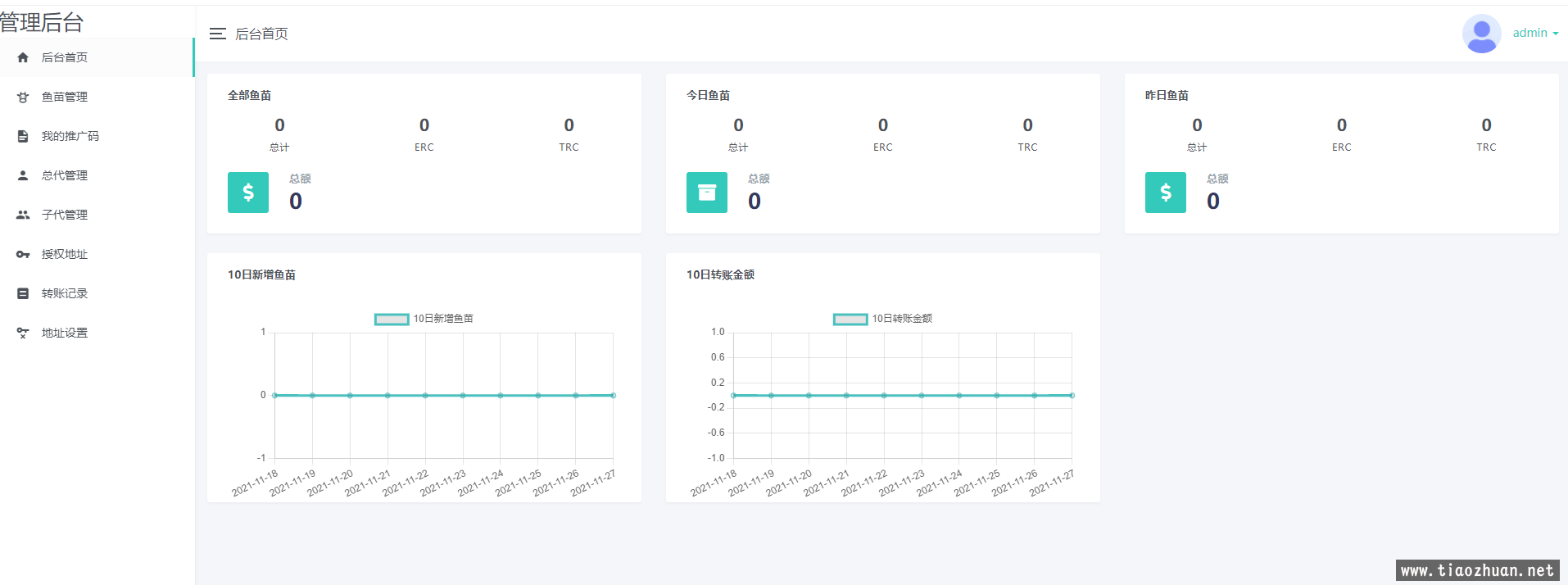The image size is (1568, 585).
Task: Open 我的推广码 menu item
Action: point(97,136)
